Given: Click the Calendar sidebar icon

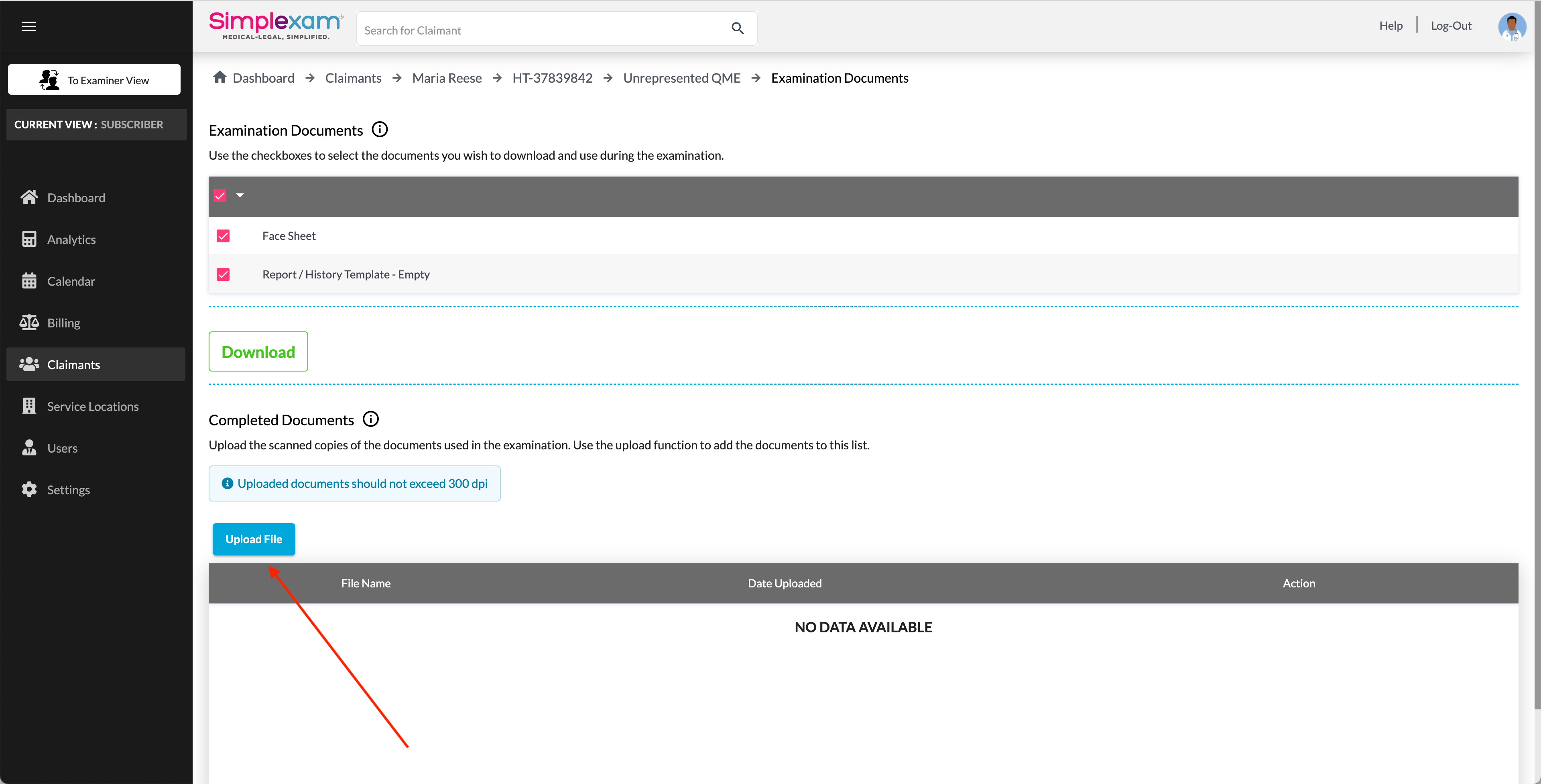Looking at the screenshot, I should tap(29, 281).
